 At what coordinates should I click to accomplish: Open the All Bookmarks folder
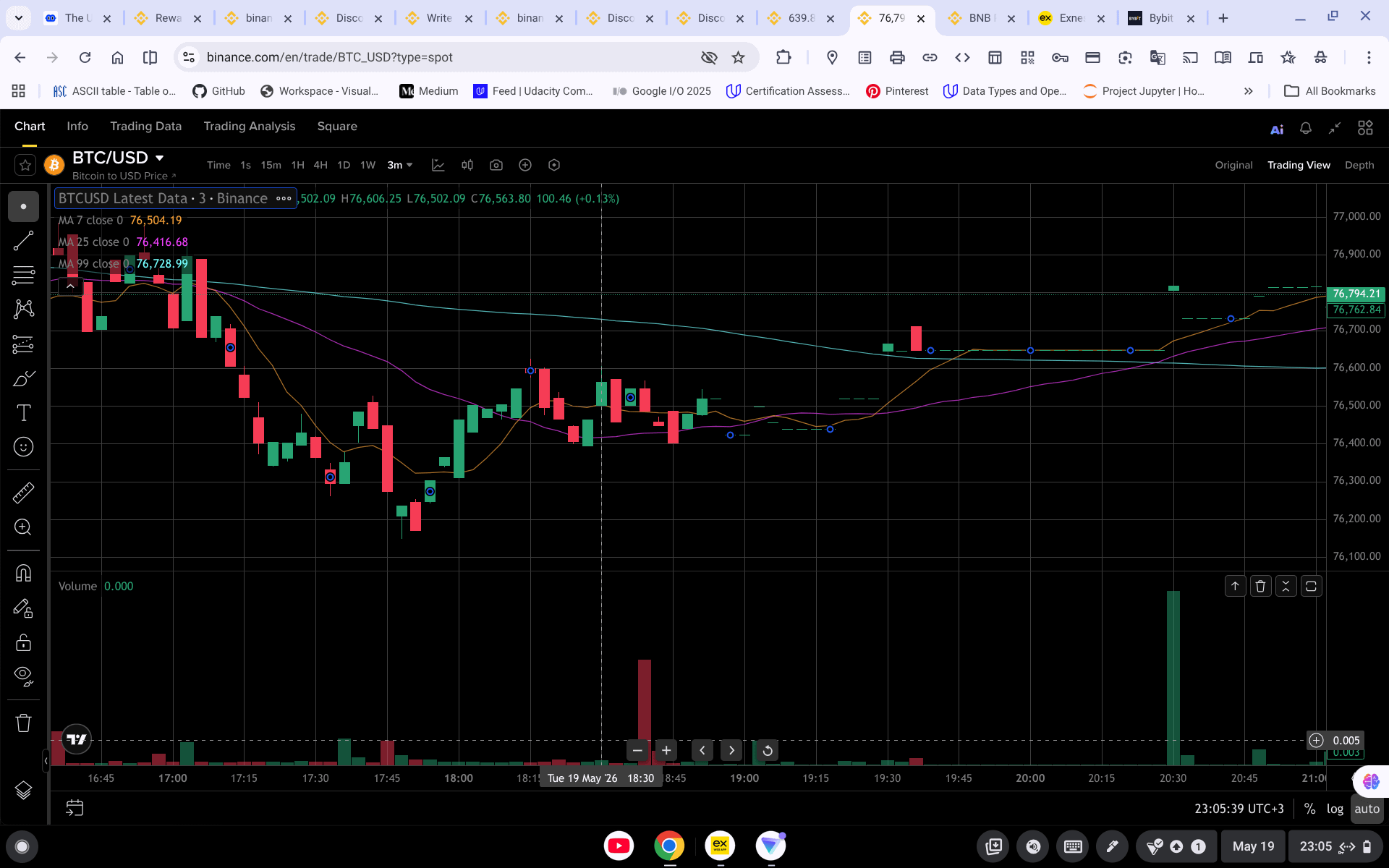[x=1330, y=91]
